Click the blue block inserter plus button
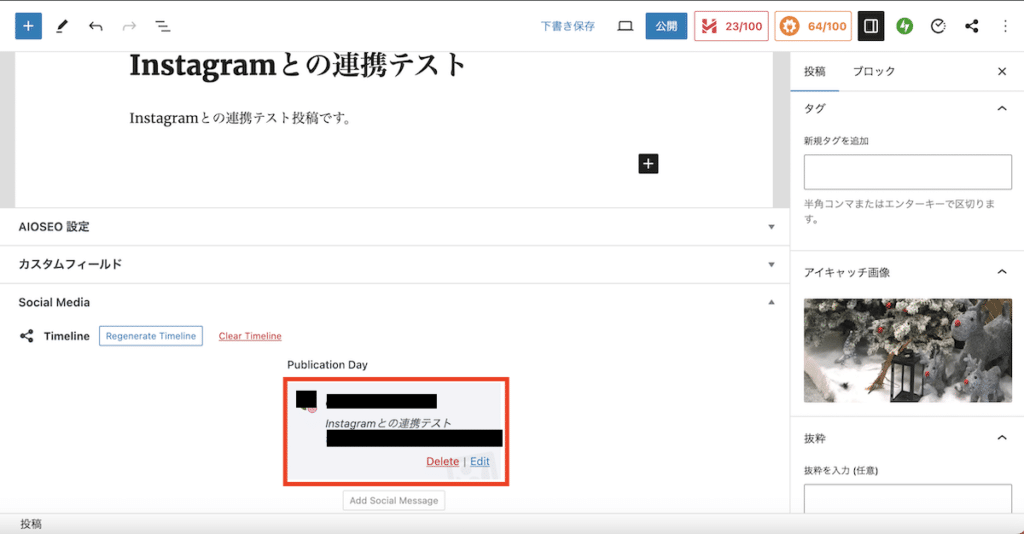 click(x=28, y=26)
